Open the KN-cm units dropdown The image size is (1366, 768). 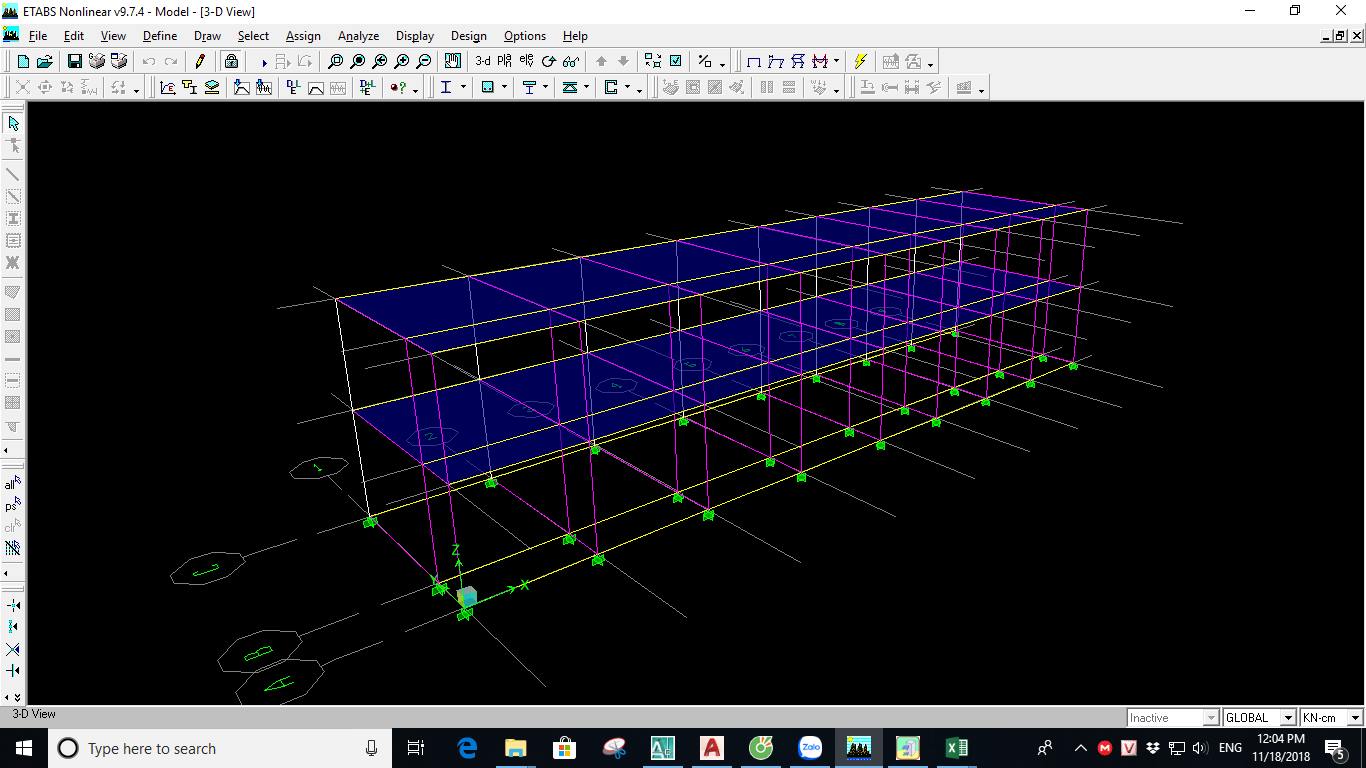tap(1355, 718)
